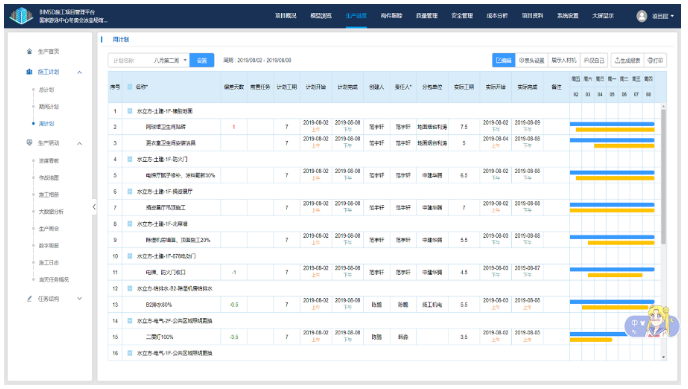Open 总计划 in the sidebar
The image size is (688, 389).
tap(47, 89)
